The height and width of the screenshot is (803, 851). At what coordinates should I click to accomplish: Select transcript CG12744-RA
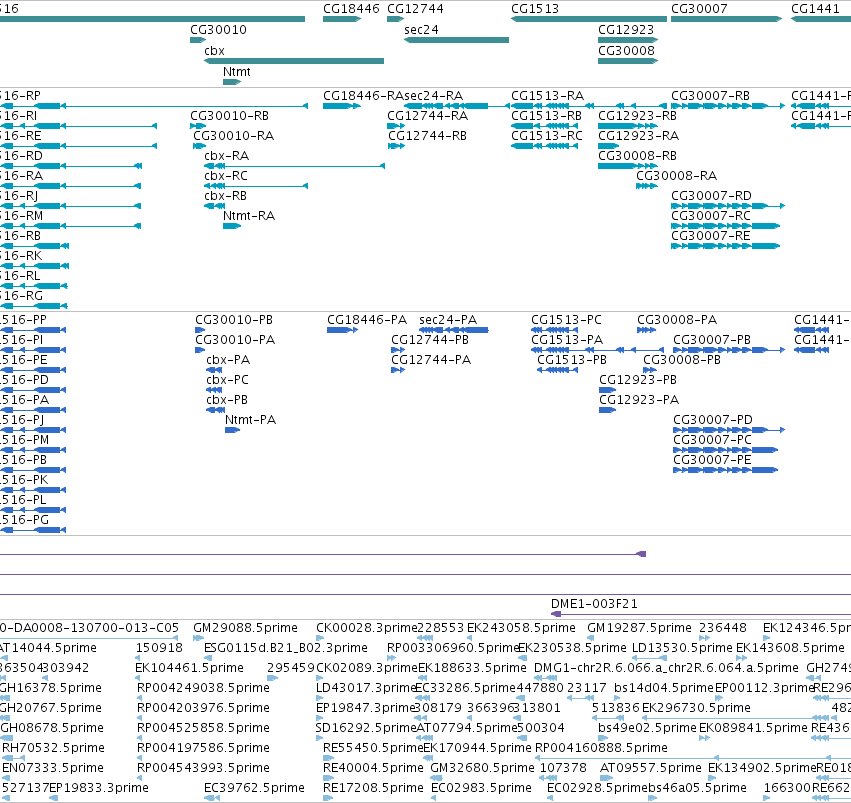[427, 116]
